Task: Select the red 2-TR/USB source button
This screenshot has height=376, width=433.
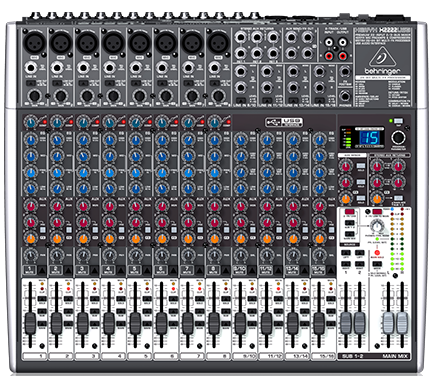Action: tap(349, 212)
